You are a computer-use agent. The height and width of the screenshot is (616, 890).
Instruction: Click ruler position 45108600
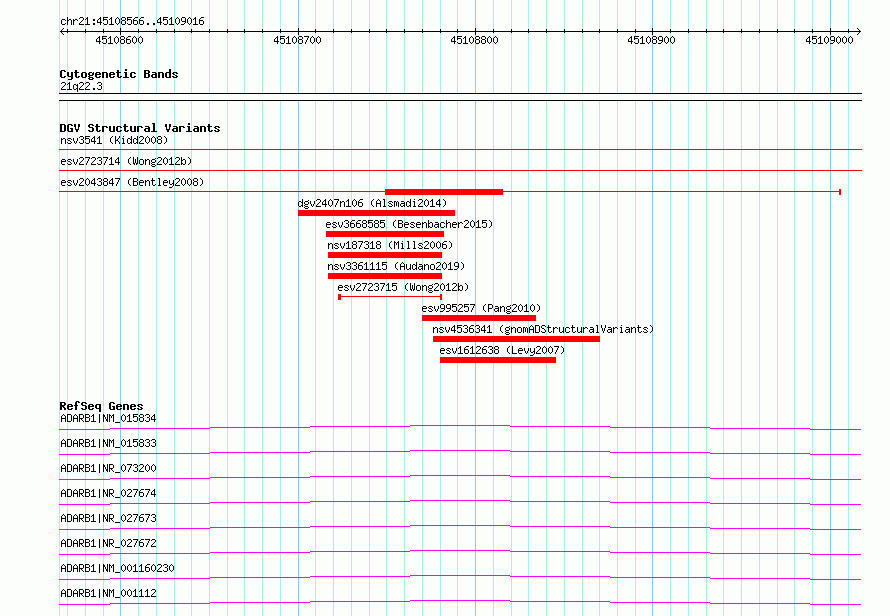[119, 40]
